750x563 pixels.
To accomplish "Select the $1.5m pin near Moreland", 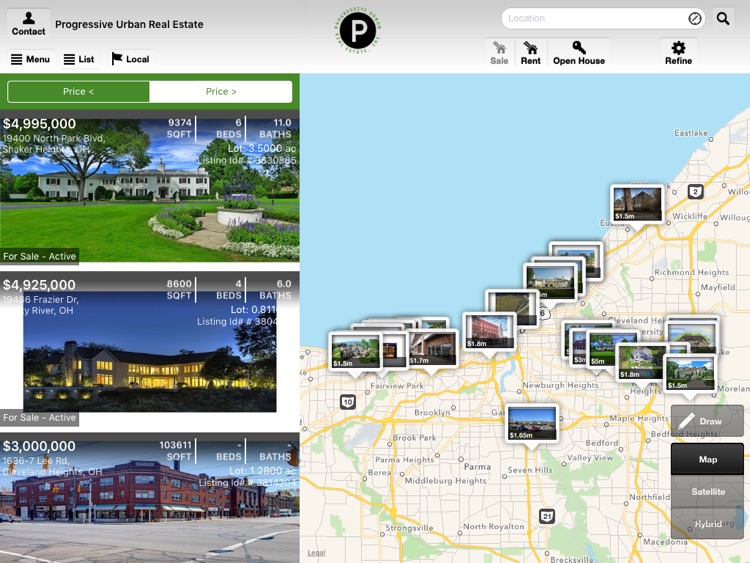I will [690, 374].
